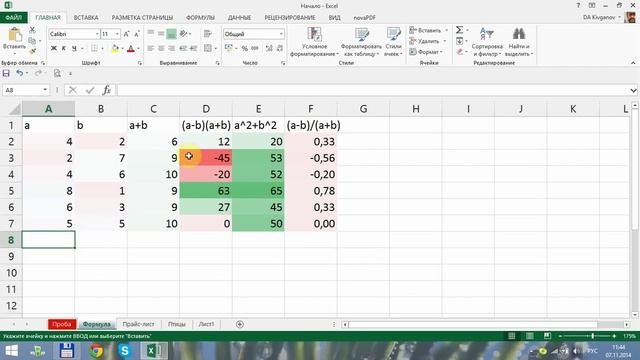Click the Find and Select binoculars icon
Viewport: 640px width, 360px height.
tap(519, 34)
